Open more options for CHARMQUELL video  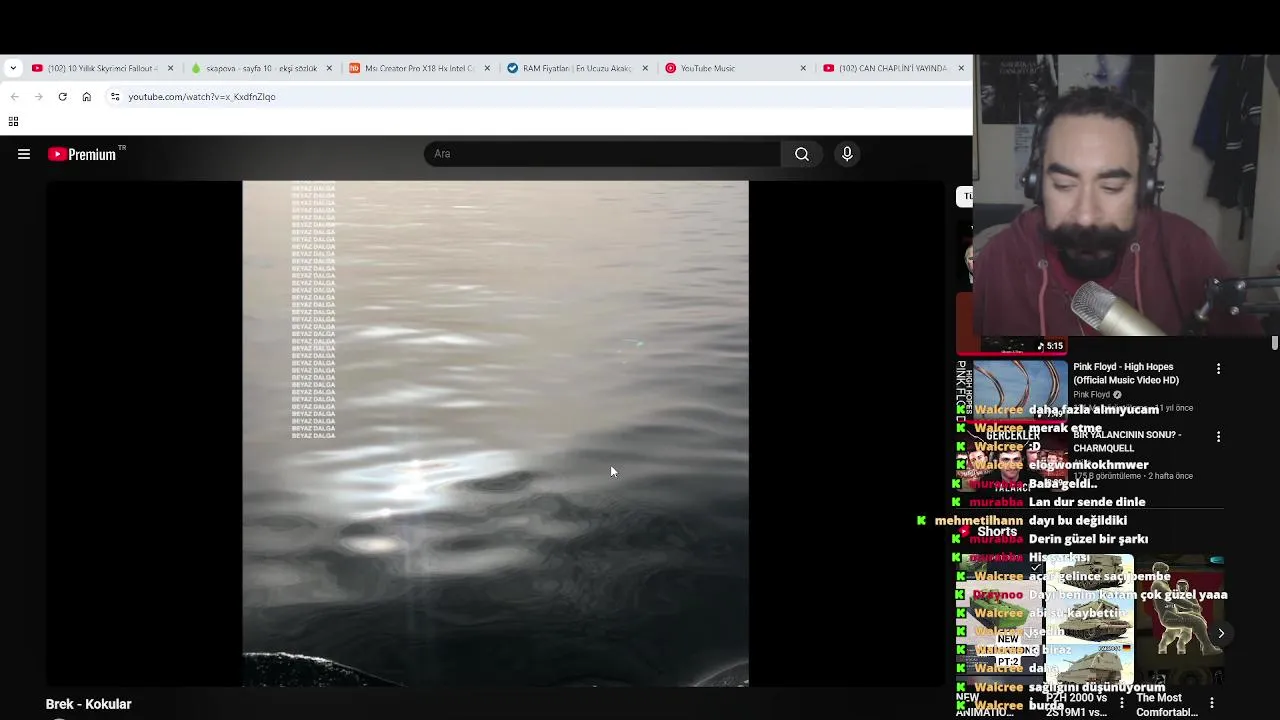coord(1218,437)
